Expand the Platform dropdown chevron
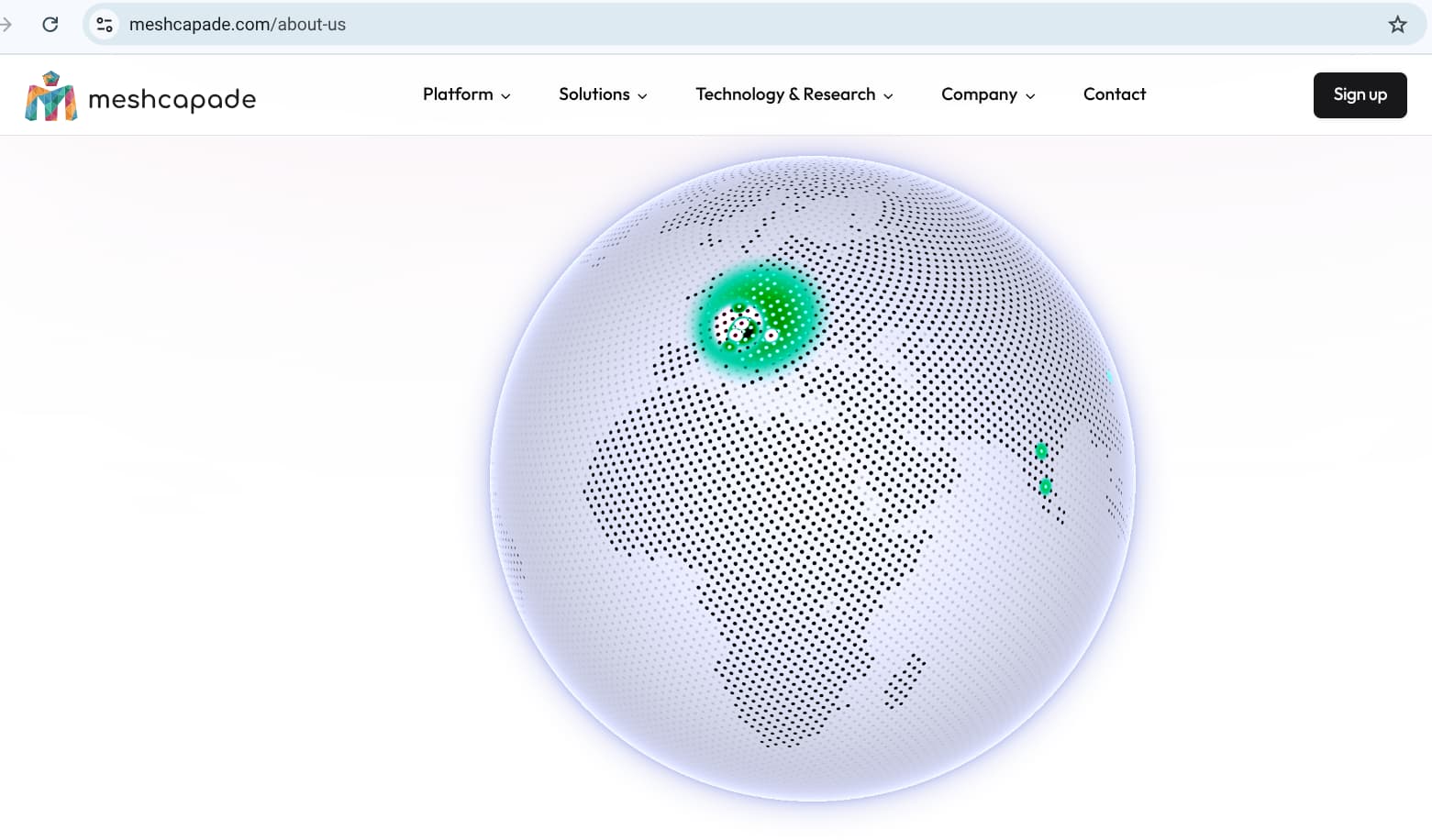This screenshot has height=840, width=1432. pos(505,96)
